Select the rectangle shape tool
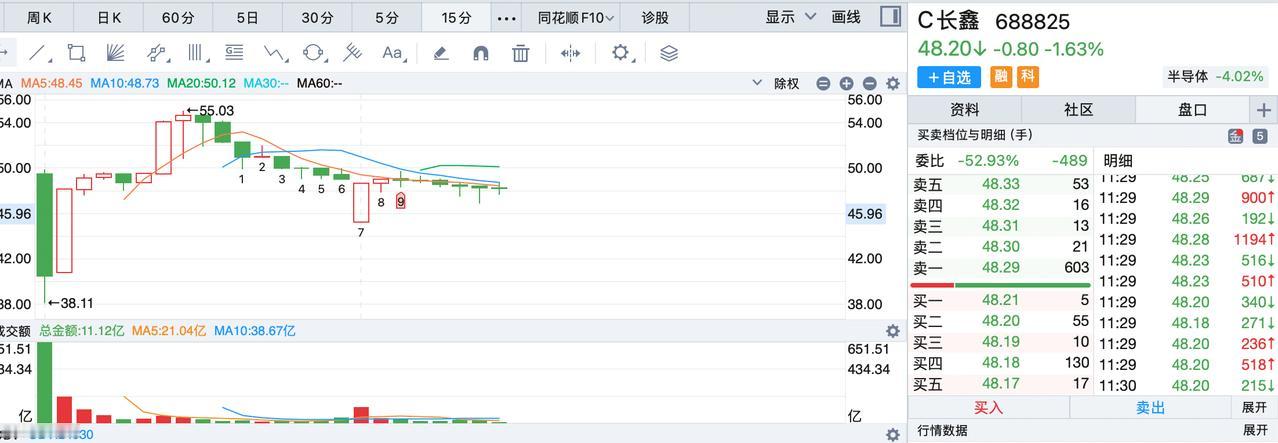Screen dimensions: 1278x443 [76, 53]
